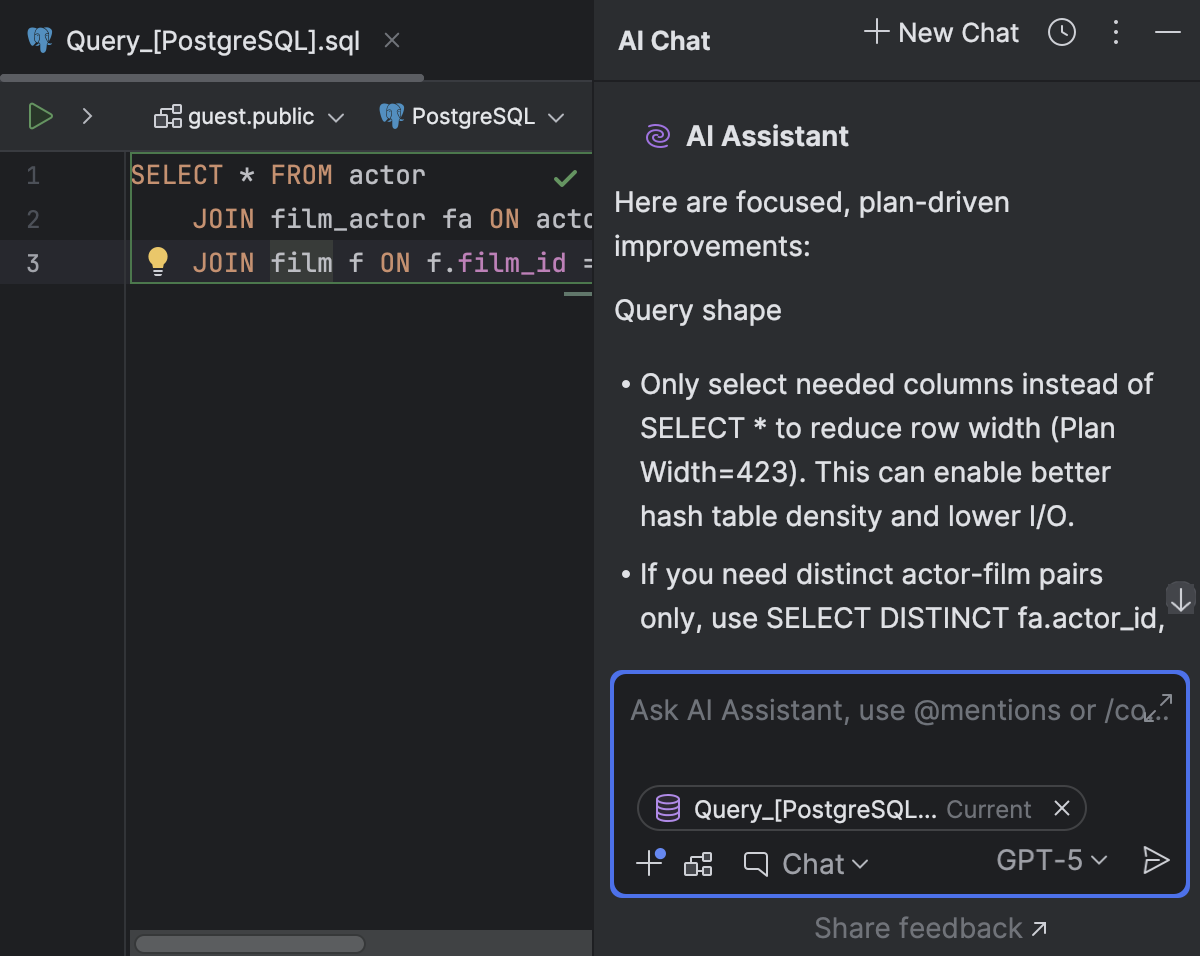
Task: Open AI Chat more options menu
Action: (1117, 33)
